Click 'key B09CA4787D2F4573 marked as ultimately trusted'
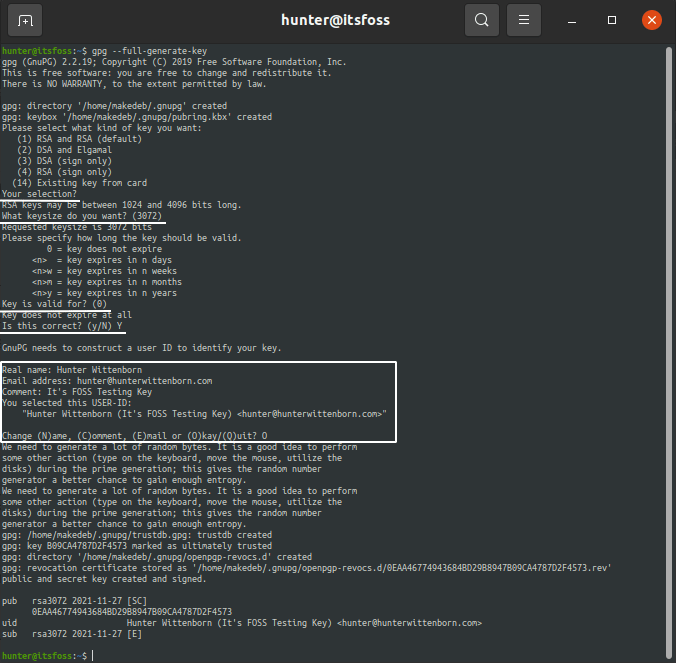Image resolution: width=676 pixels, height=663 pixels. pyautogui.click(x=150, y=546)
